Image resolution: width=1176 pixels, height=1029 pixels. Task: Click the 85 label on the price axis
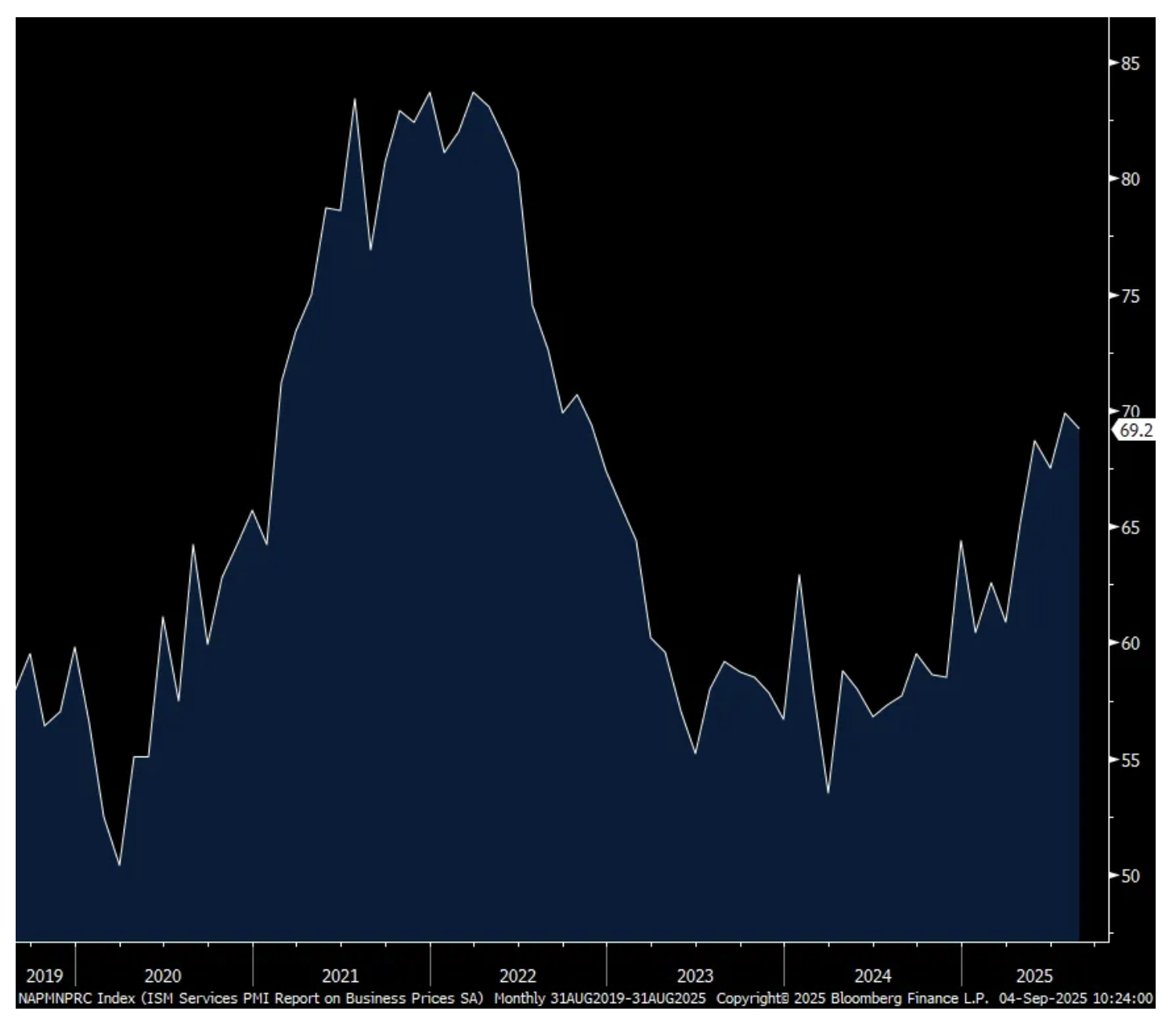pyautogui.click(x=1130, y=63)
